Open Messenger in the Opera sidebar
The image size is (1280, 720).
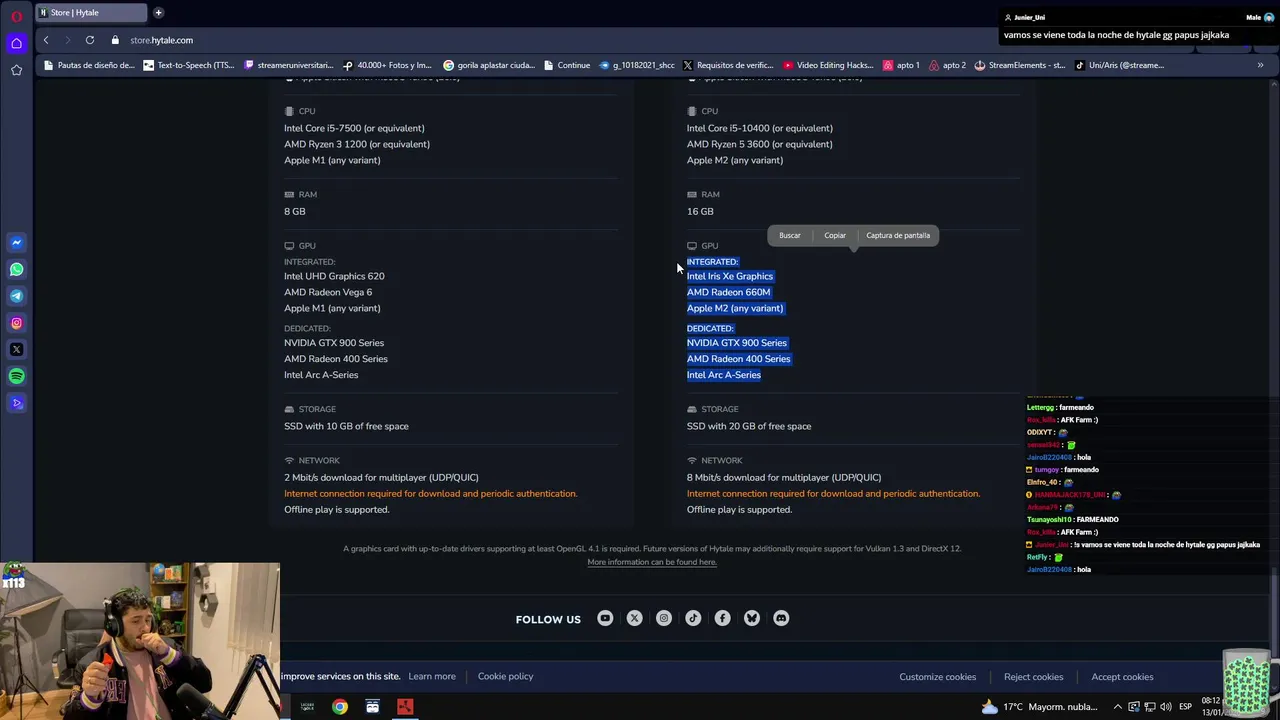pos(16,243)
